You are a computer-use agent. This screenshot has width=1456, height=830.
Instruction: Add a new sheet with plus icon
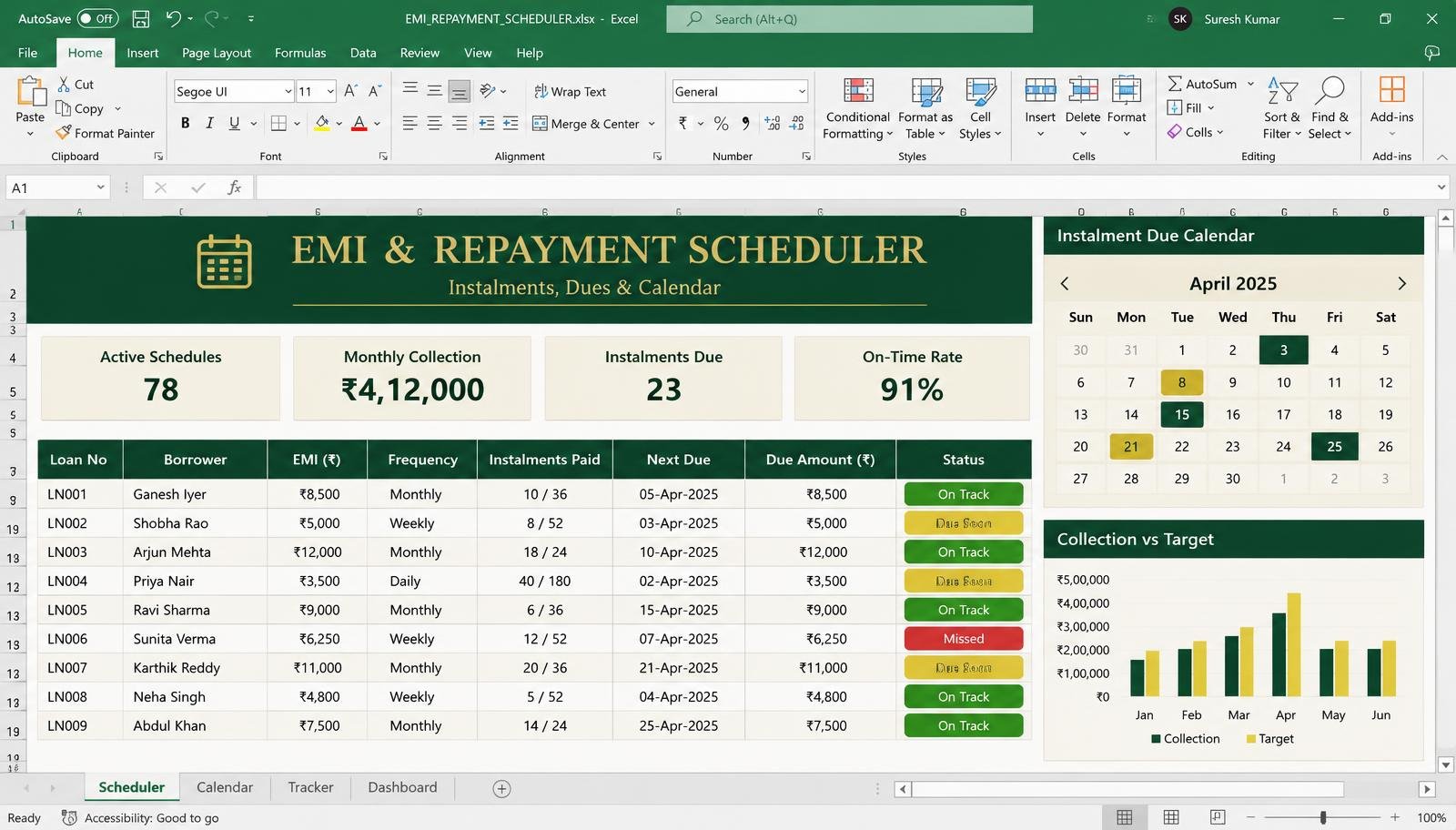tap(501, 789)
